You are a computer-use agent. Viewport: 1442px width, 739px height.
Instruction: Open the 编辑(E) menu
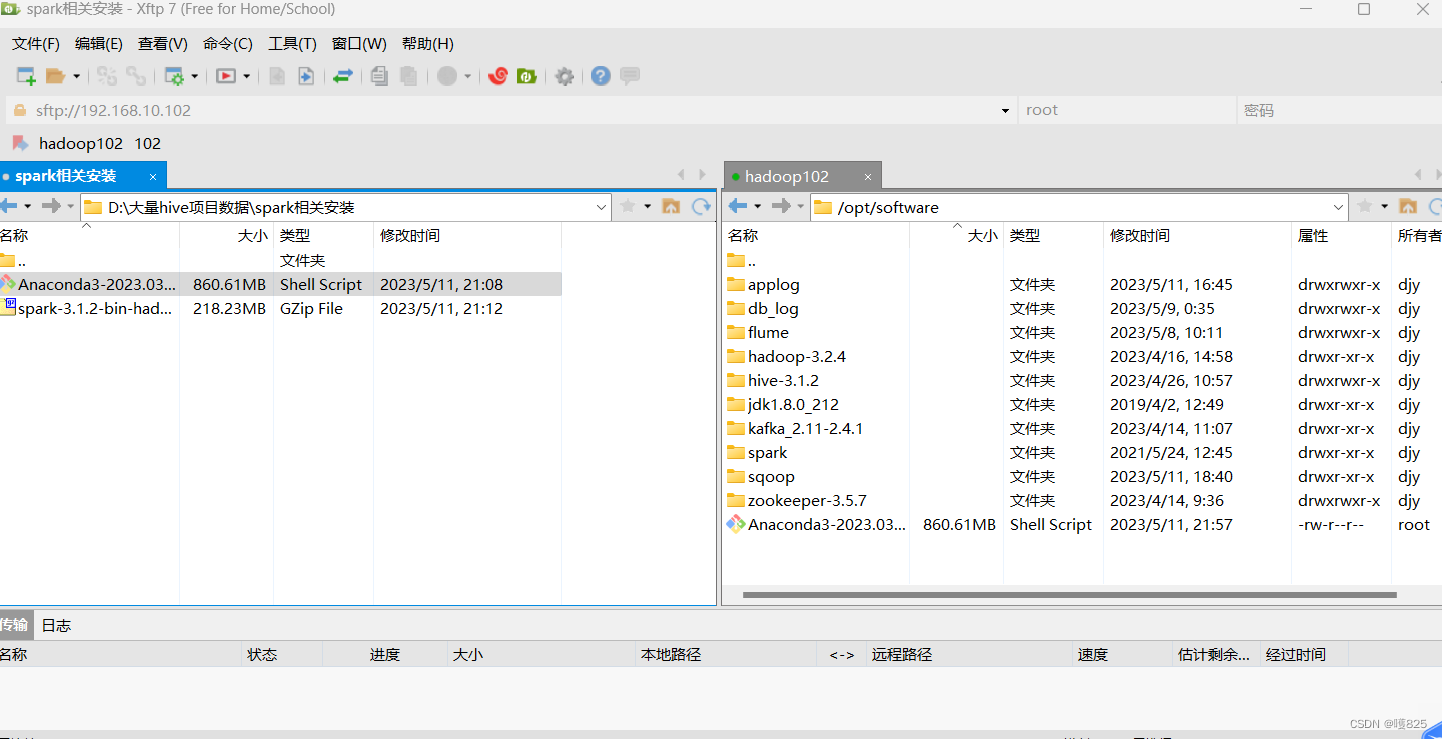click(99, 44)
